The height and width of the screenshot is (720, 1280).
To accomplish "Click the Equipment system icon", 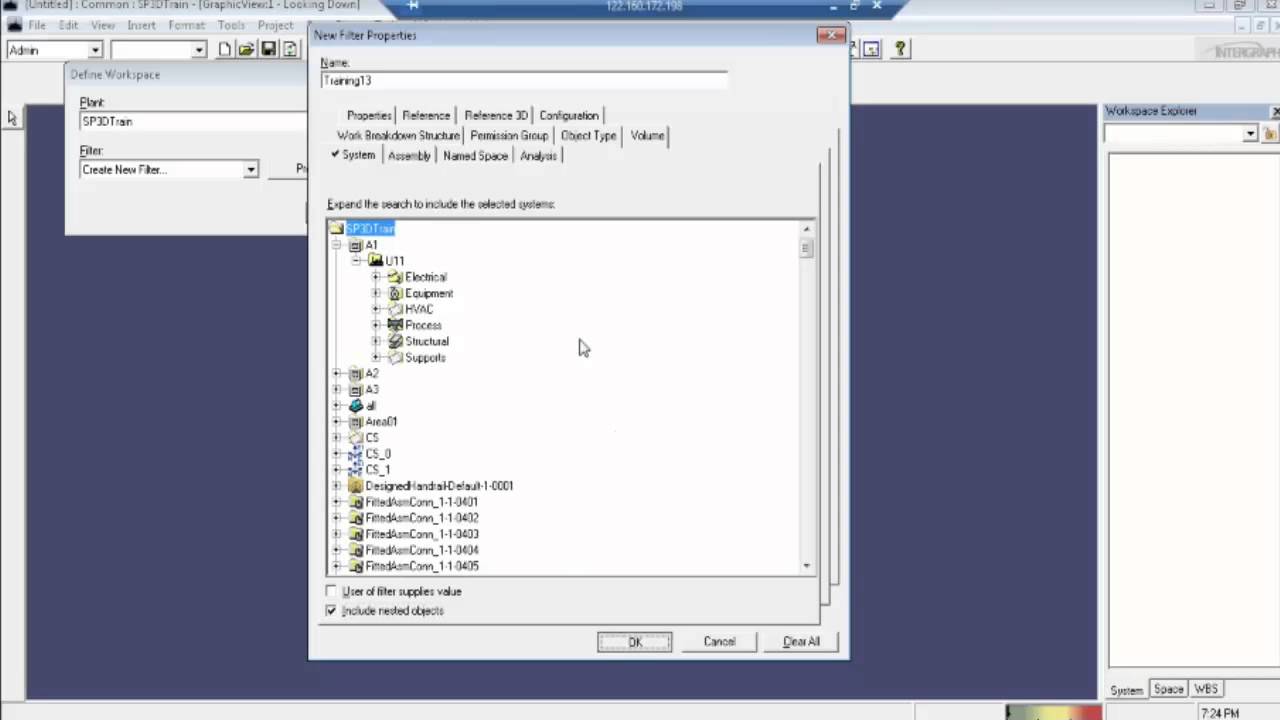I will (395, 293).
